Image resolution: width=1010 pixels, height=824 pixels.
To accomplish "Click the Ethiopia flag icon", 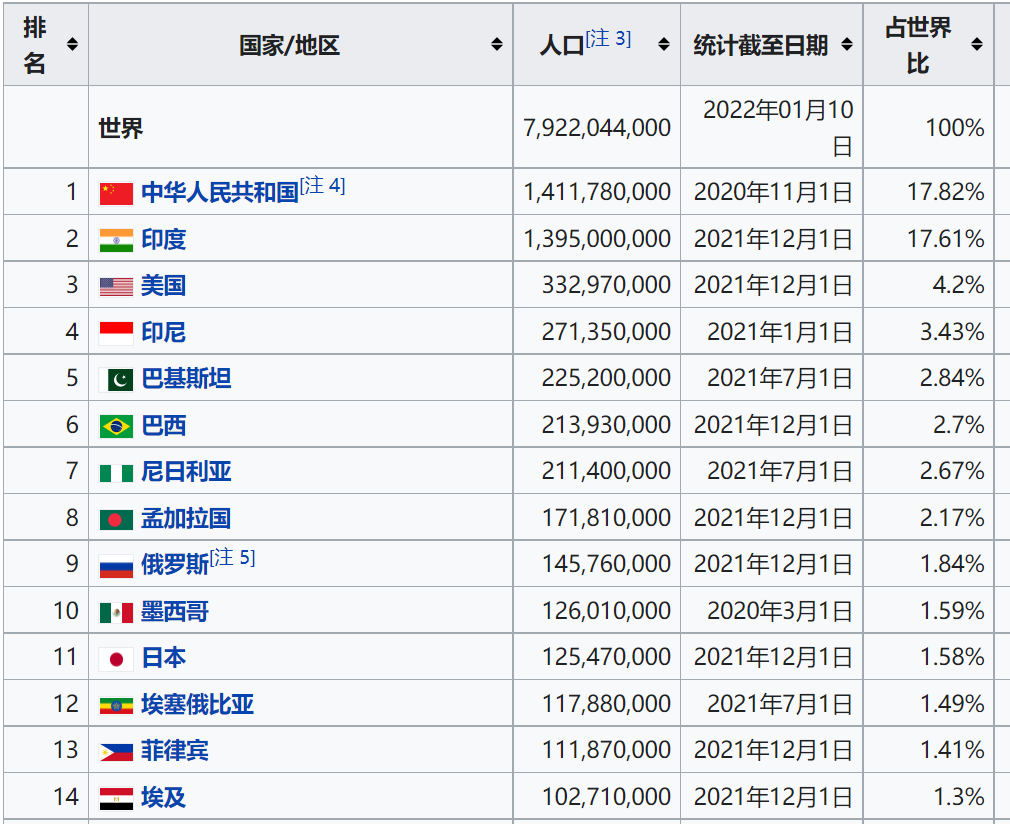I will [x=117, y=706].
